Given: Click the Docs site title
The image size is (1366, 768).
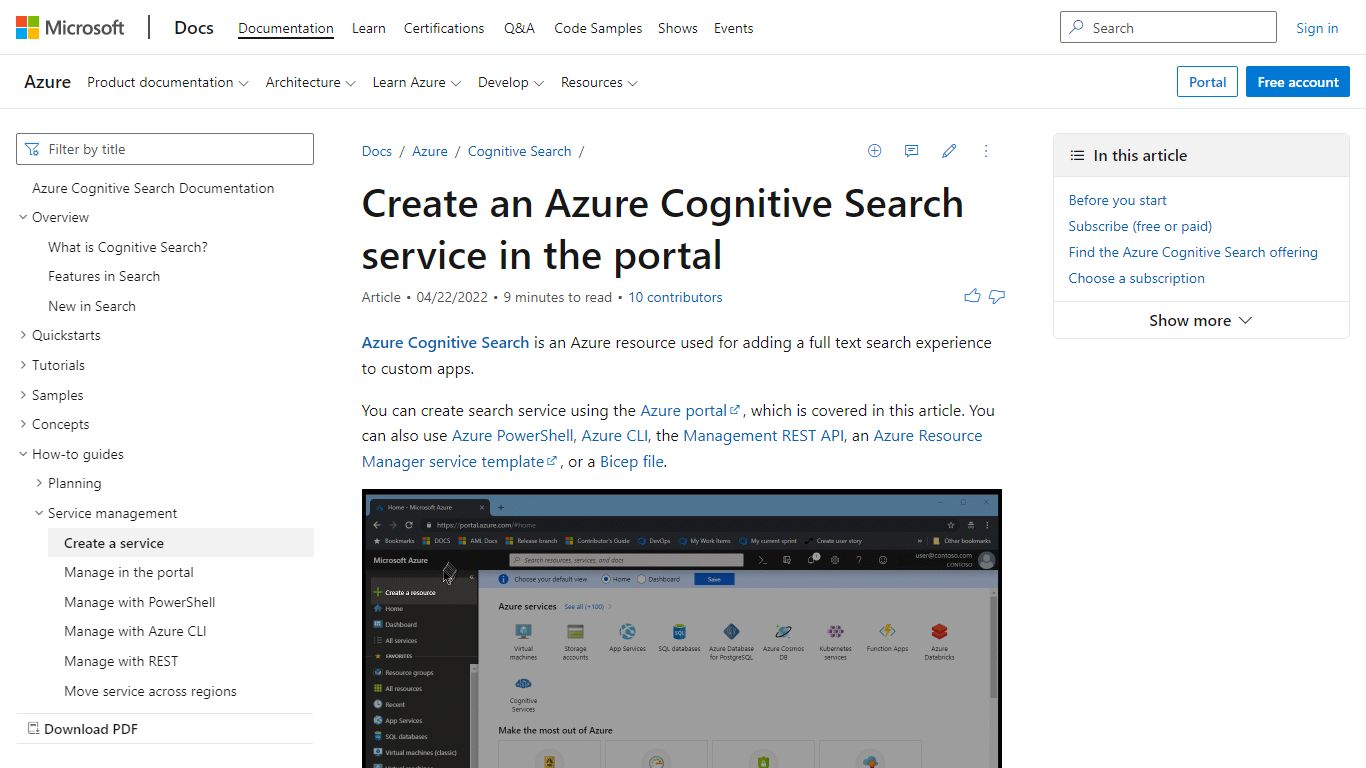Looking at the screenshot, I should pyautogui.click(x=194, y=27).
